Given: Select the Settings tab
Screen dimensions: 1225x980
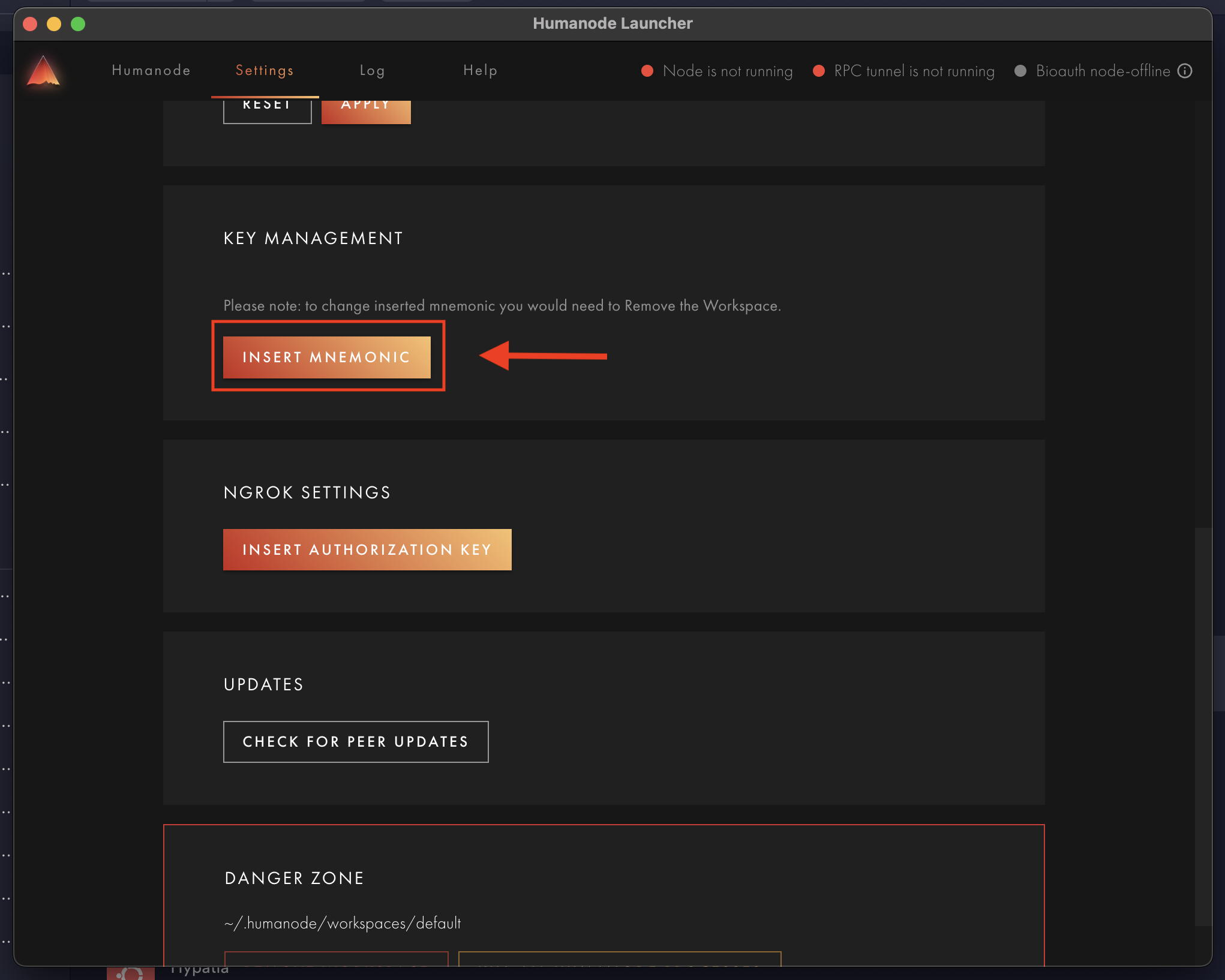Looking at the screenshot, I should (x=264, y=69).
